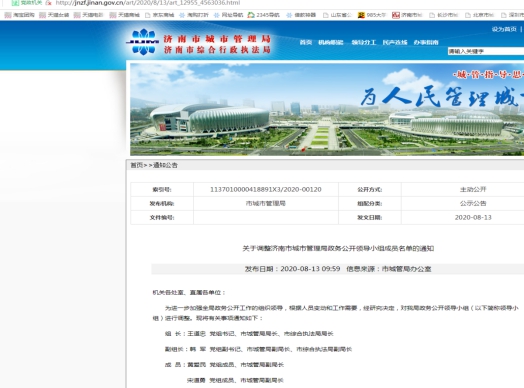524x388 pixels.
Task: Click the 公开方式 label cell
Action: click(370, 189)
